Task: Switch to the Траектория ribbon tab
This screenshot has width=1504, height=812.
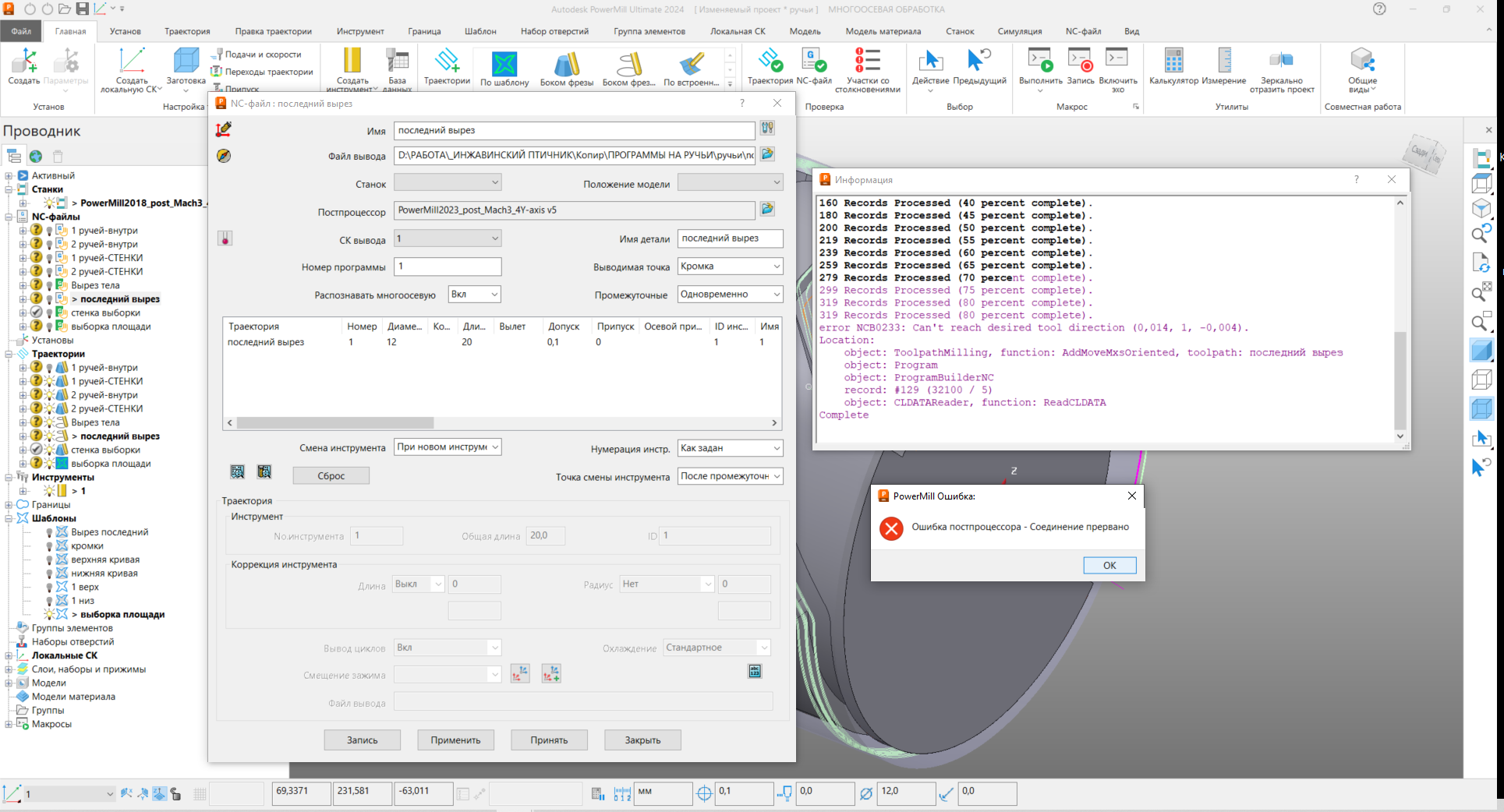Action: (x=187, y=31)
